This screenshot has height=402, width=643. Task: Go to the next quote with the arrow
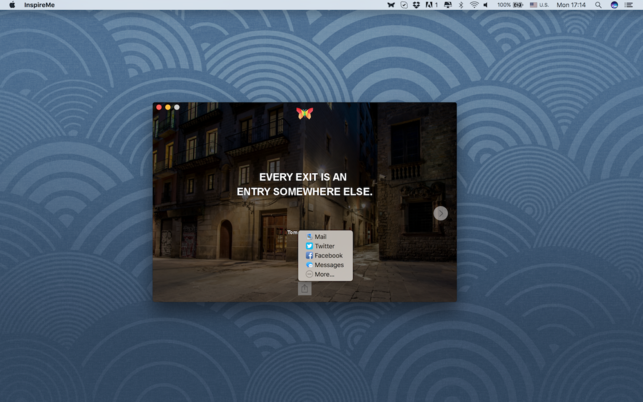pos(440,213)
